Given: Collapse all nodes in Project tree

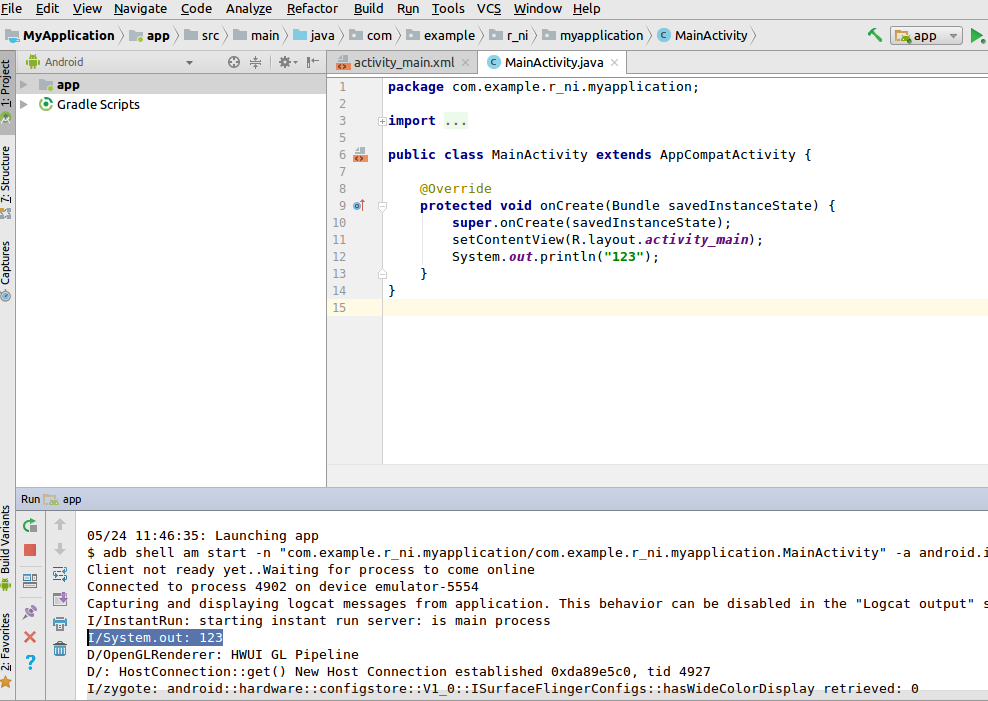Looking at the screenshot, I should coord(255,62).
